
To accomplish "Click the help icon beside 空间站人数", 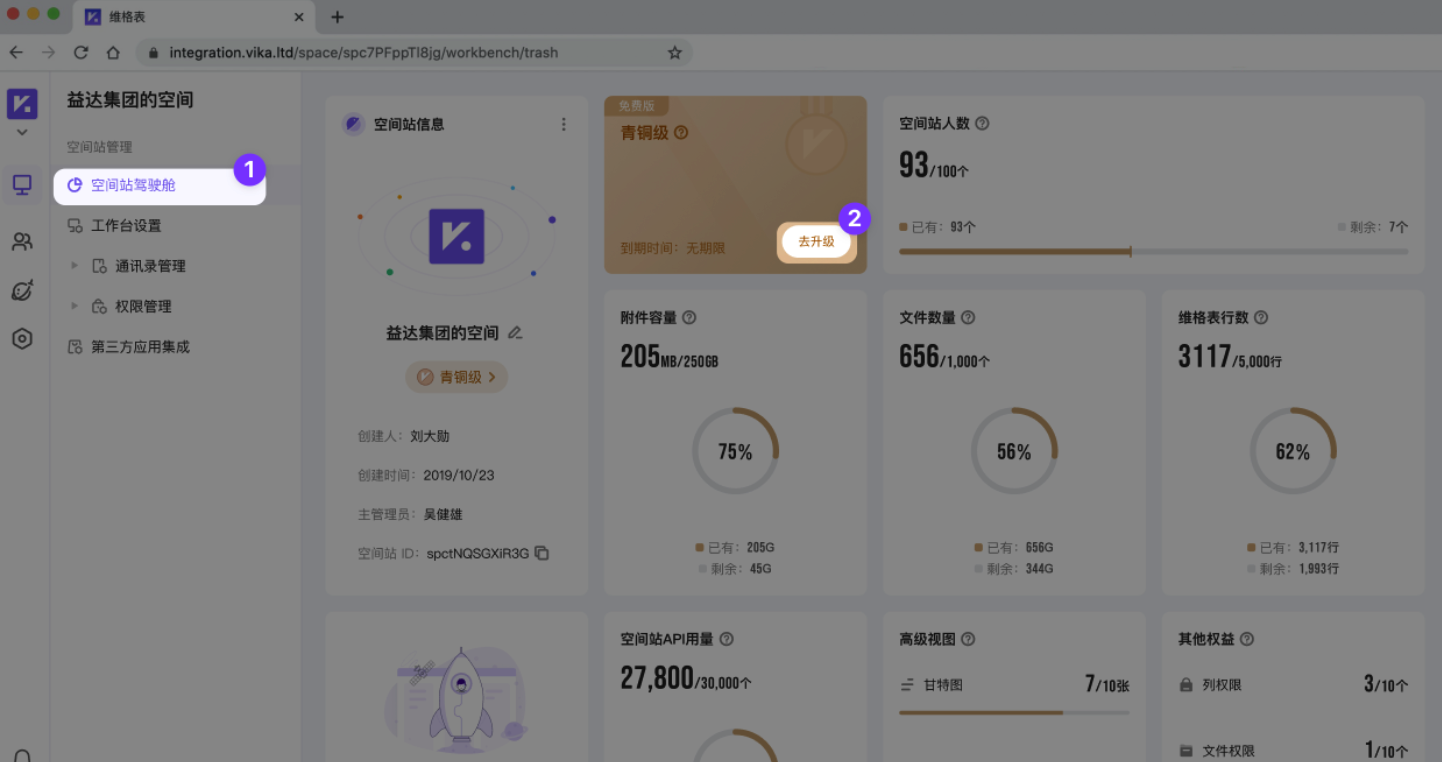I will [x=982, y=124].
